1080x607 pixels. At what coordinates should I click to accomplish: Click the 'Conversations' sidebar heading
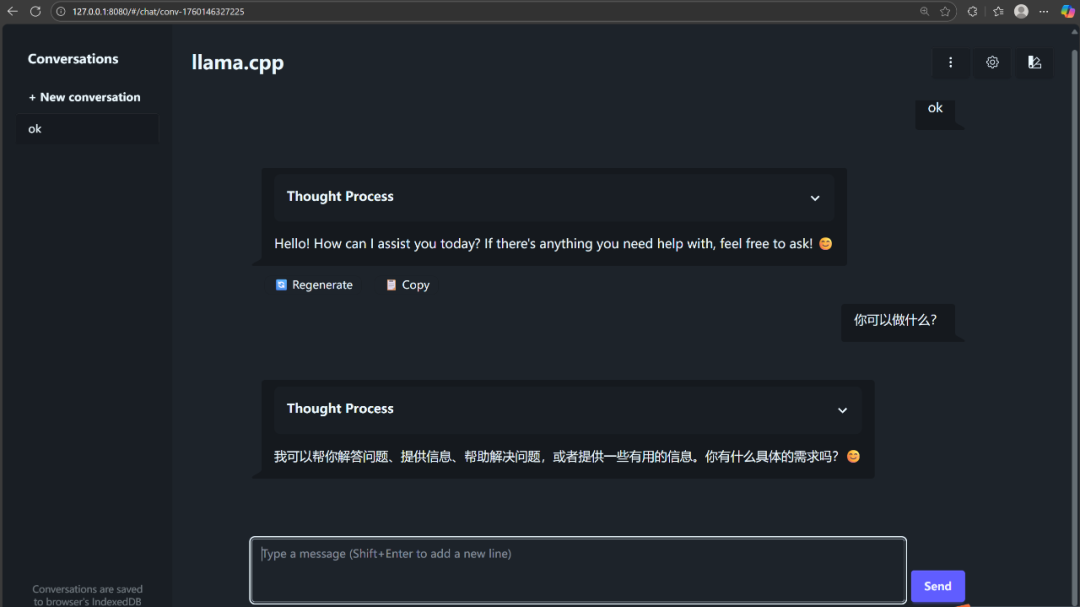(73, 59)
